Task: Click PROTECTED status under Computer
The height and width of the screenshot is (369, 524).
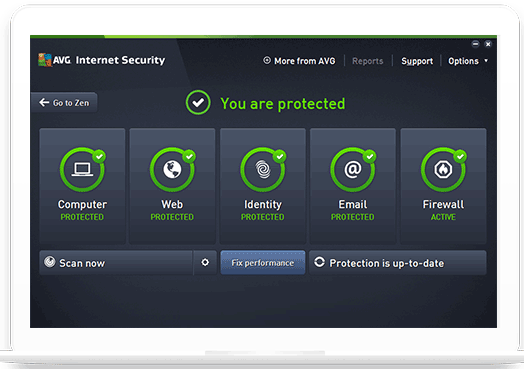Action: pyautogui.click(x=82, y=217)
